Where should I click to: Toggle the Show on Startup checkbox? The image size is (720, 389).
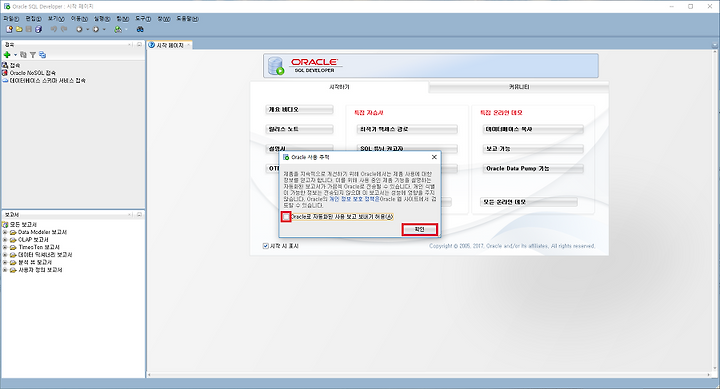(265, 246)
